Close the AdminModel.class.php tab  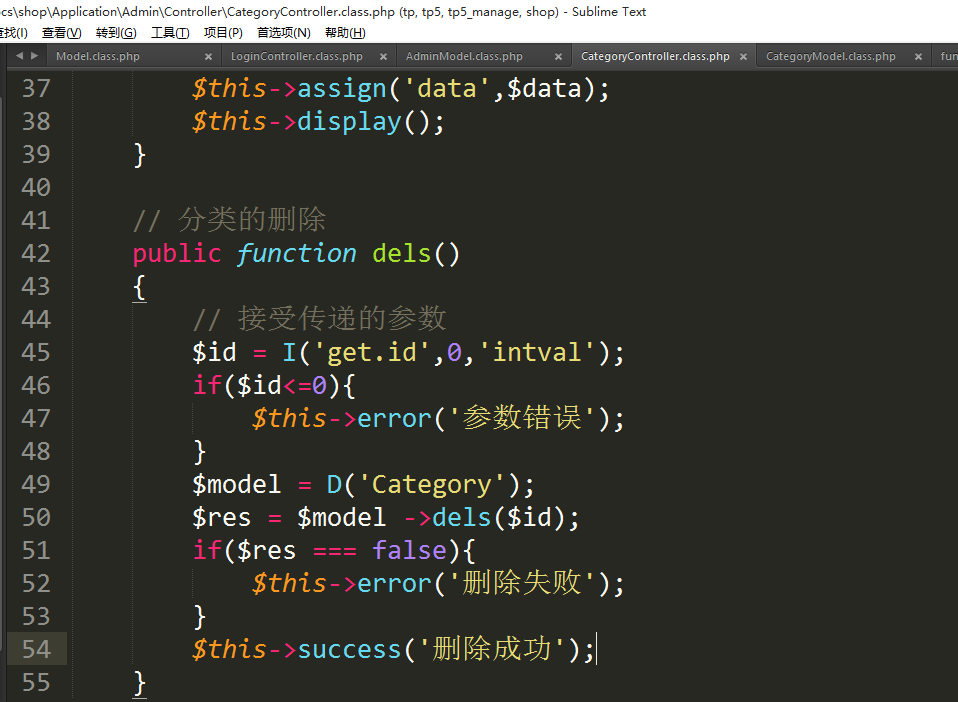tap(558, 57)
